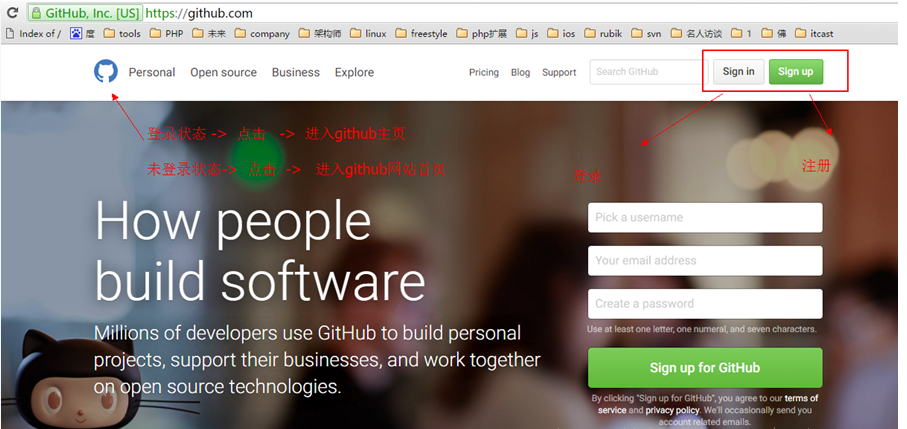The height and width of the screenshot is (429, 907).
Task: Open the Support link
Action: tap(559, 72)
